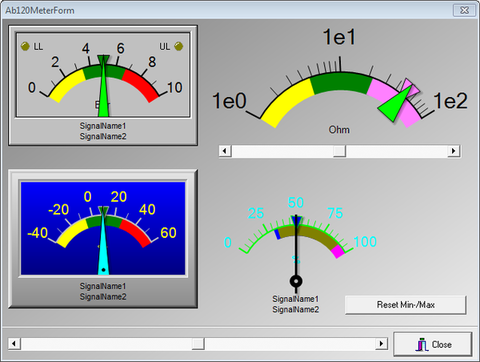Click the pink max marker on the Ohm meter
480x362 pixels.
point(410,88)
